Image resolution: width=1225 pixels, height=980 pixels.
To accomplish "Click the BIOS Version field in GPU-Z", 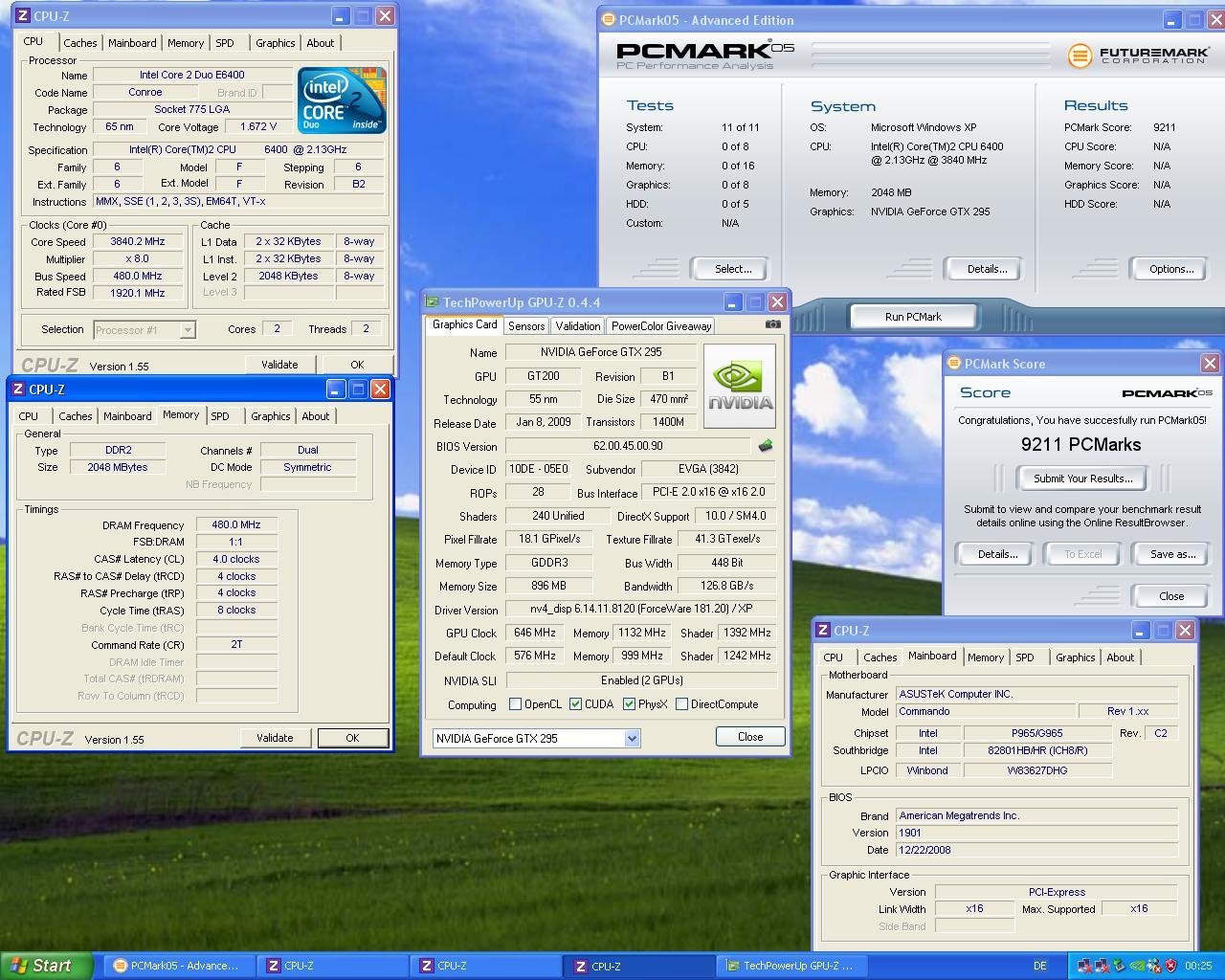I will pos(628,446).
